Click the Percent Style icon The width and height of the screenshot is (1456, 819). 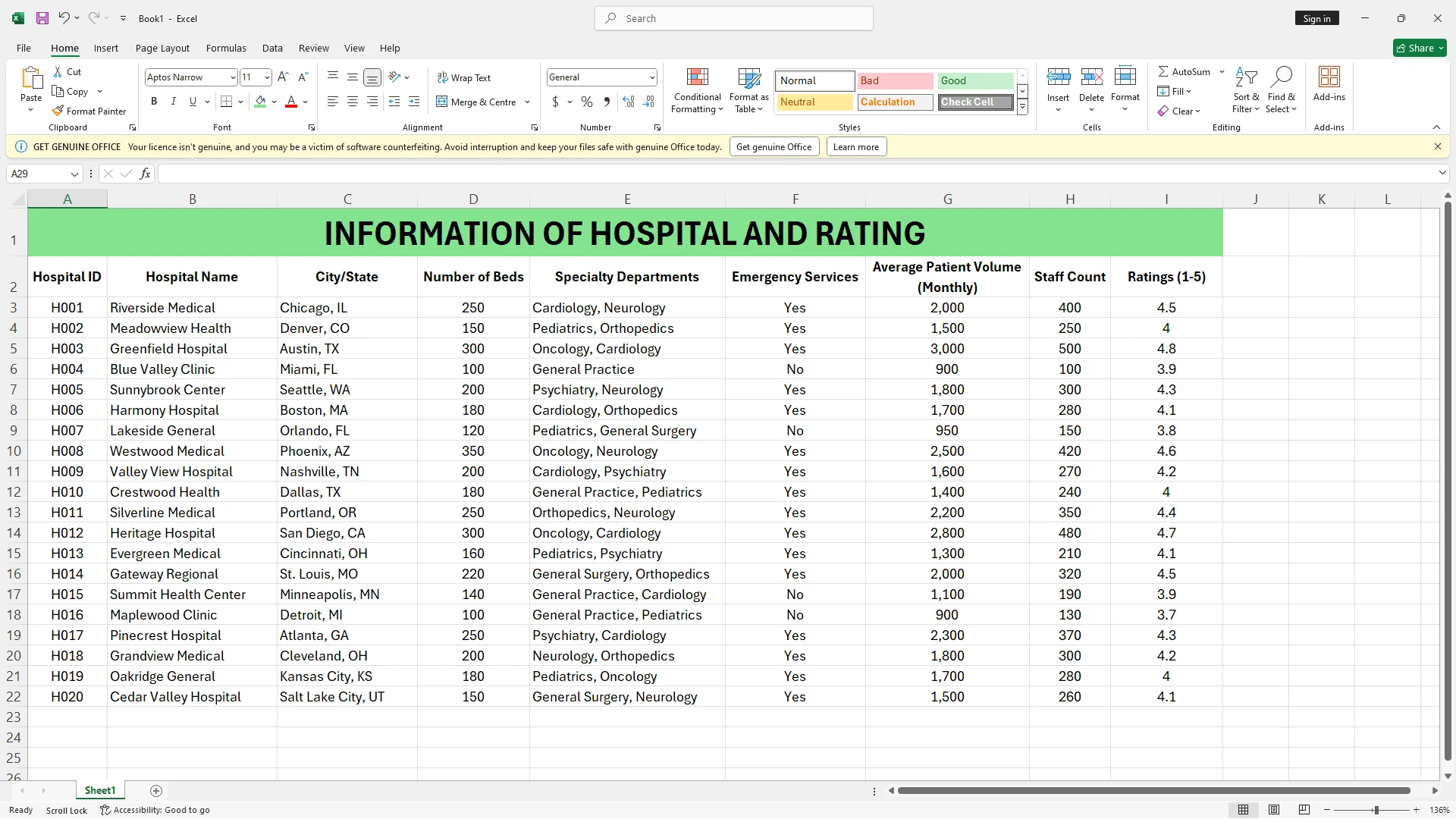click(x=586, y=102)
